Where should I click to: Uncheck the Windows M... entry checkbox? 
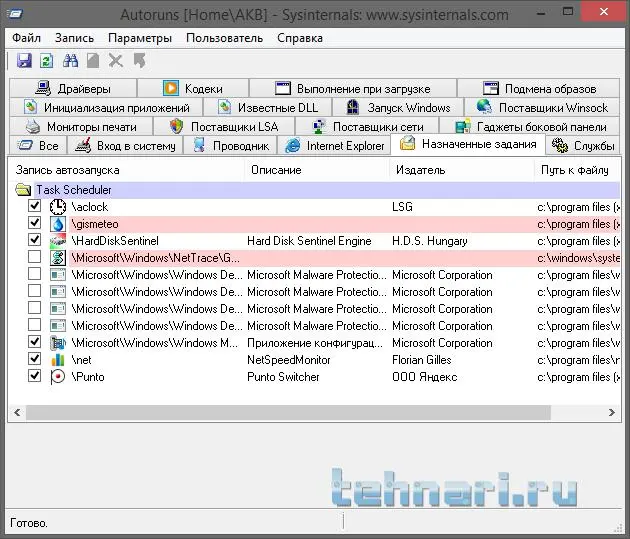(x=35, y=341)
